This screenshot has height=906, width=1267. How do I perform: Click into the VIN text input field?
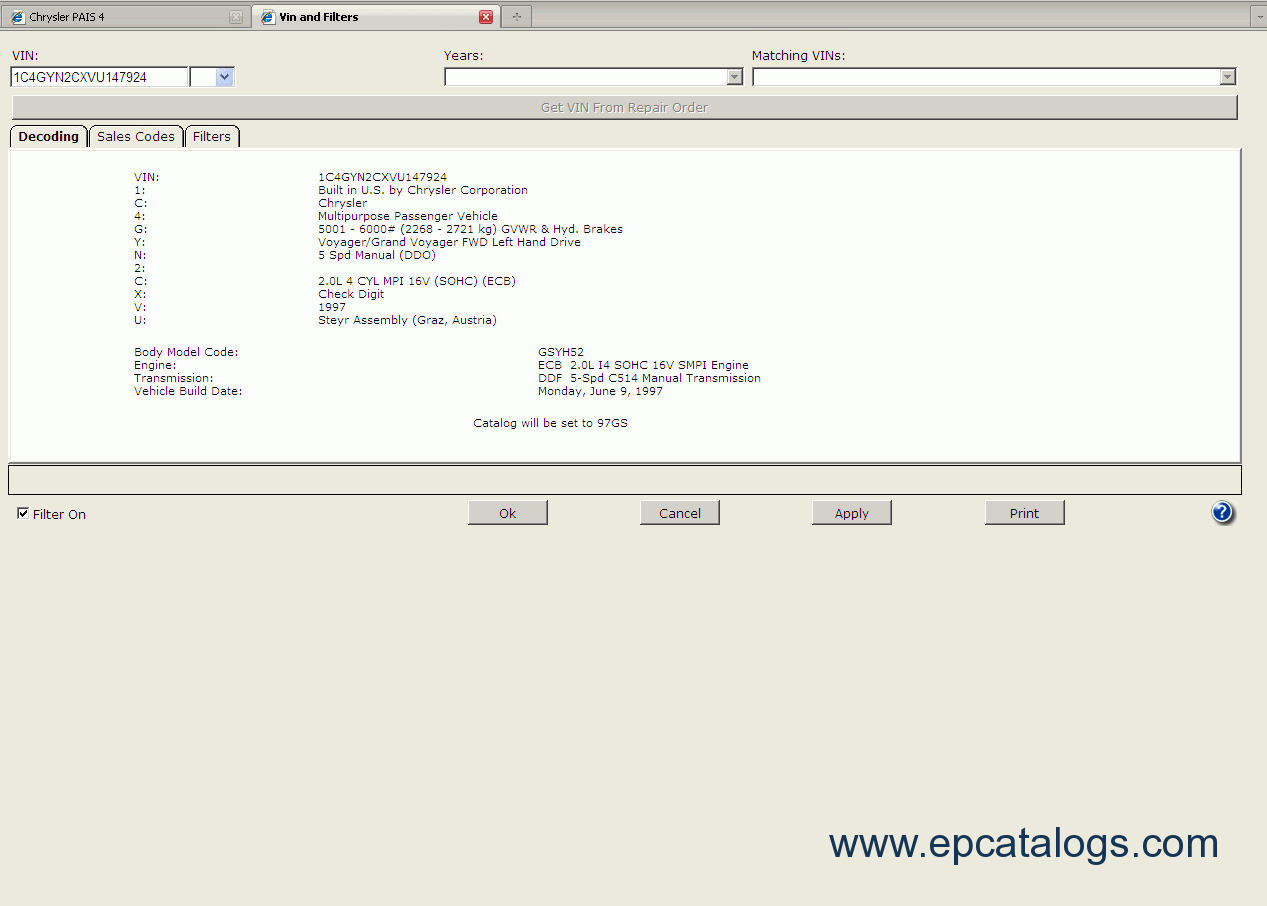click(98, 77)
